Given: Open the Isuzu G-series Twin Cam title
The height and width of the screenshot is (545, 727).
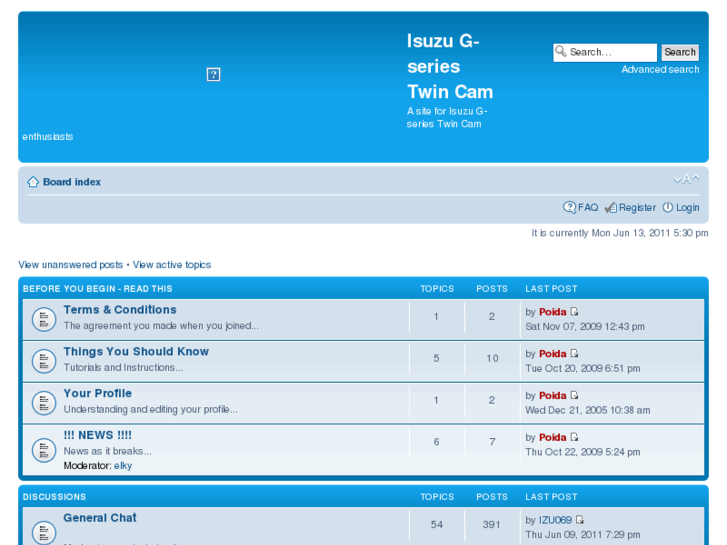Looking at the screenshot, I should click(450, 66).
